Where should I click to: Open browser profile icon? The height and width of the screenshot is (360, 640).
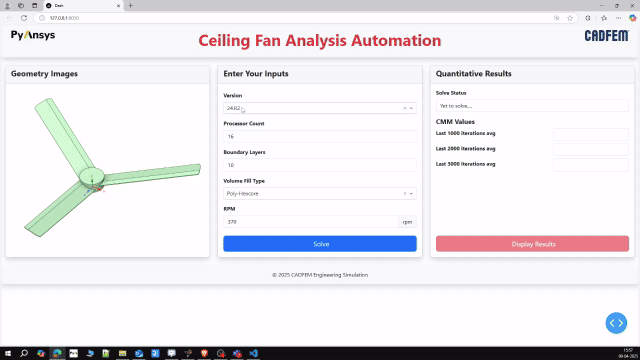click(x=7, y=6)
